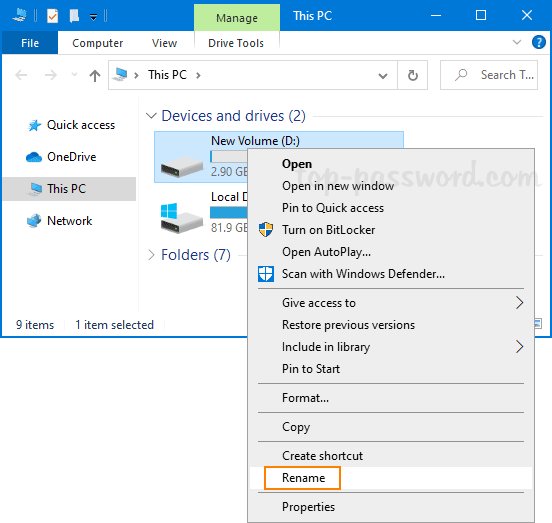This screenshot has width=552, height=523.
Task: Switch to the Computer ribbon tab
Action: tap(98, 43)
